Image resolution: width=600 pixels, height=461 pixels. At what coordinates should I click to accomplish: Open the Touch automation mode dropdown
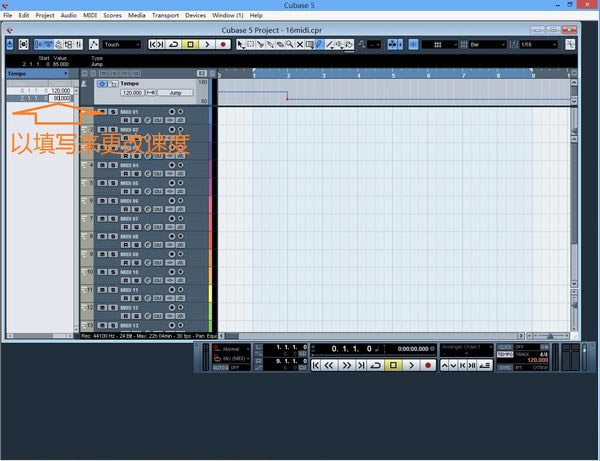123,44
